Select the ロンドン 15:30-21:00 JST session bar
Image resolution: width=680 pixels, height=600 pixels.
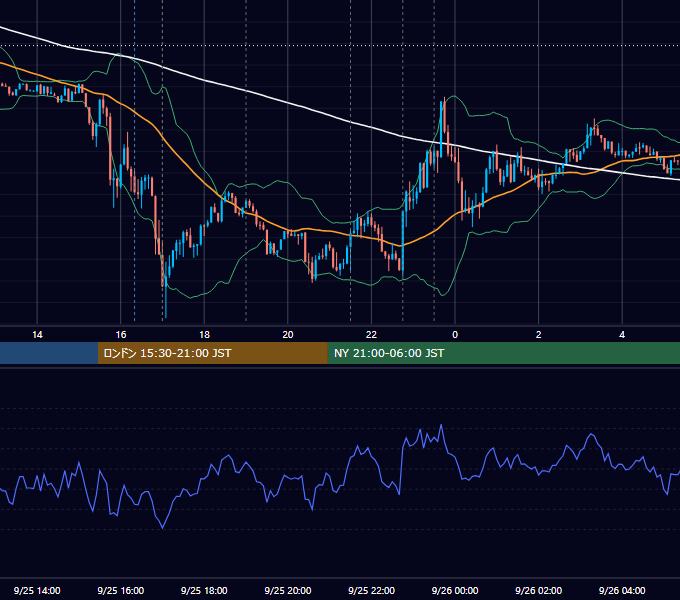(x=212, y=353)
